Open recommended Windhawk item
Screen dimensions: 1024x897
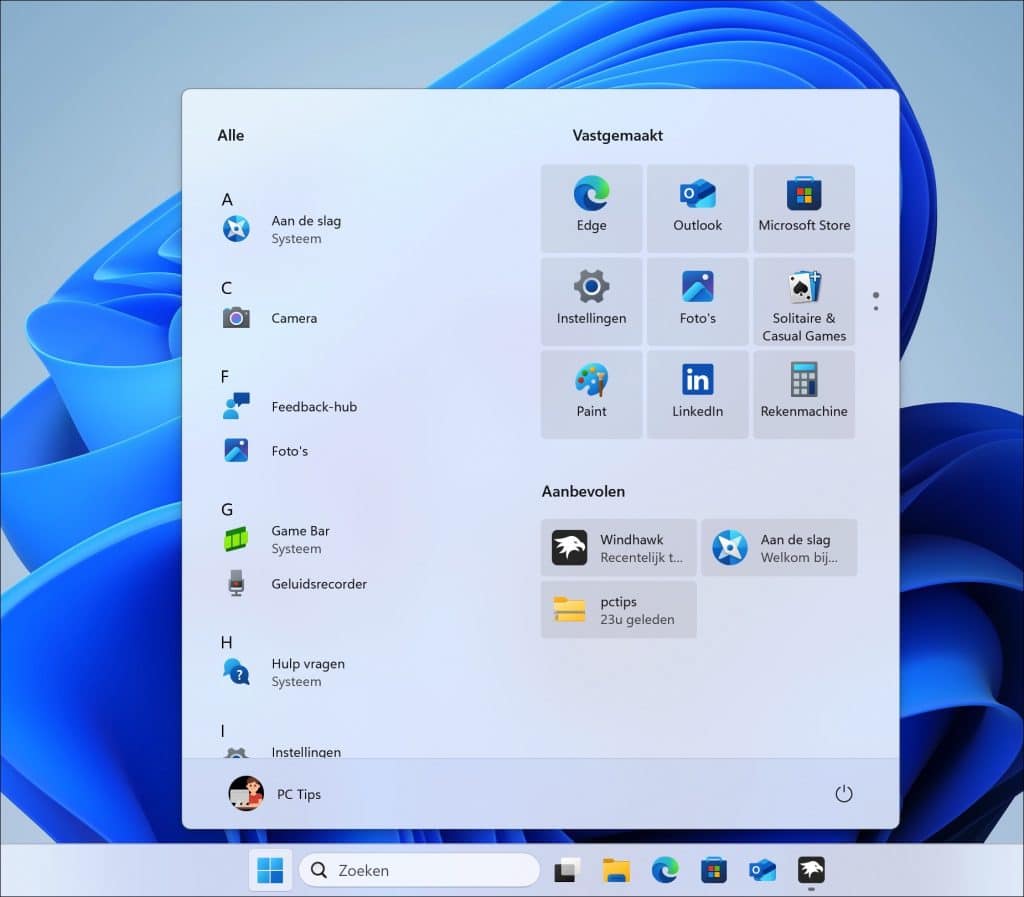point(619,548)
